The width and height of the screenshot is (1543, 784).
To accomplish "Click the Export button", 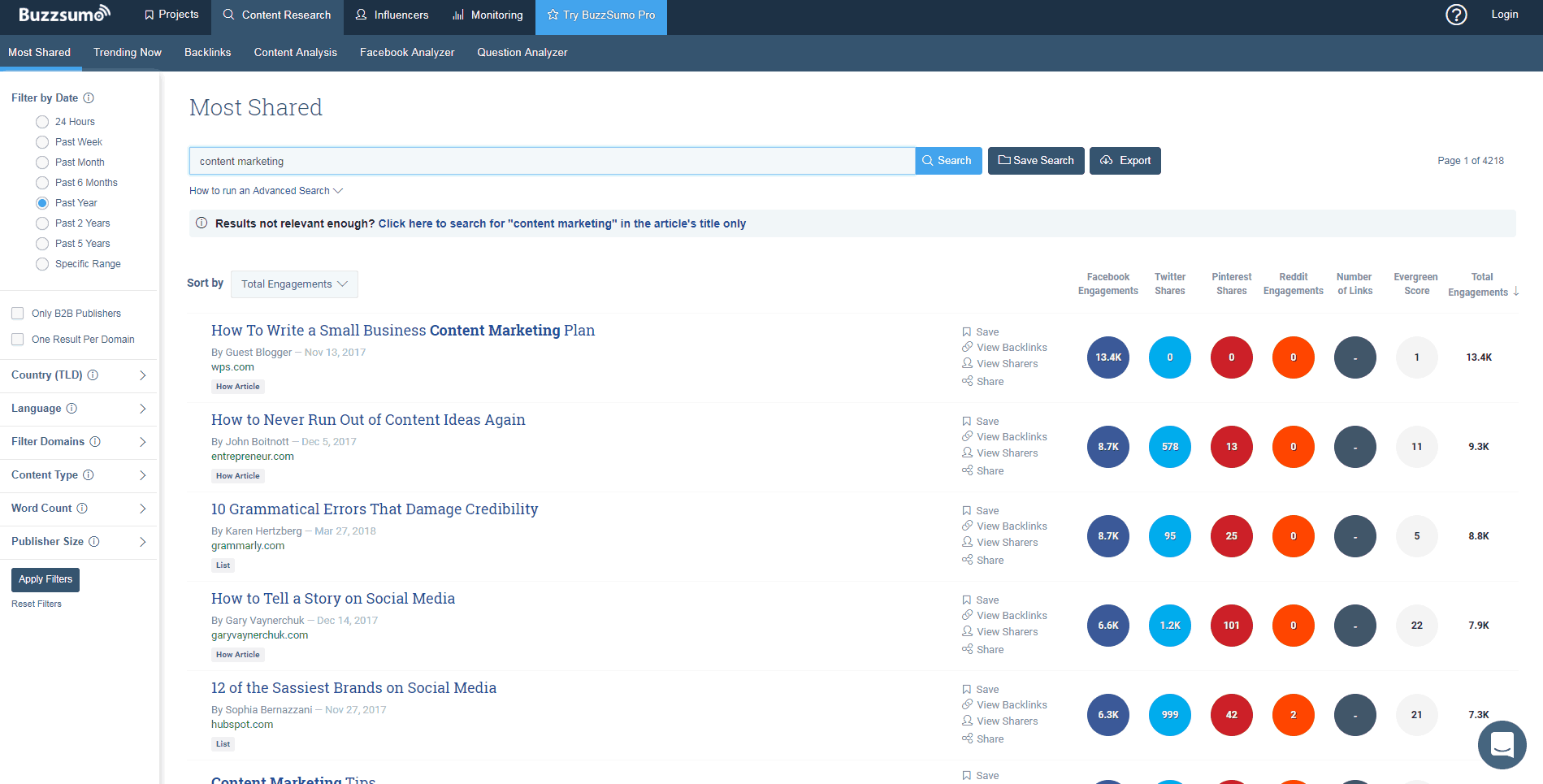I will (1125, 161).
